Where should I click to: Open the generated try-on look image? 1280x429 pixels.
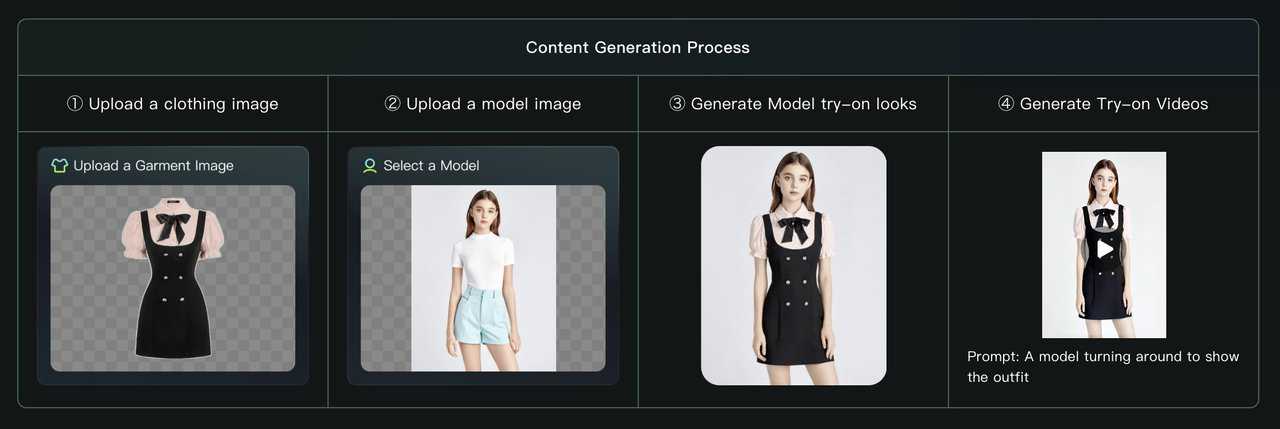point(793,265)
